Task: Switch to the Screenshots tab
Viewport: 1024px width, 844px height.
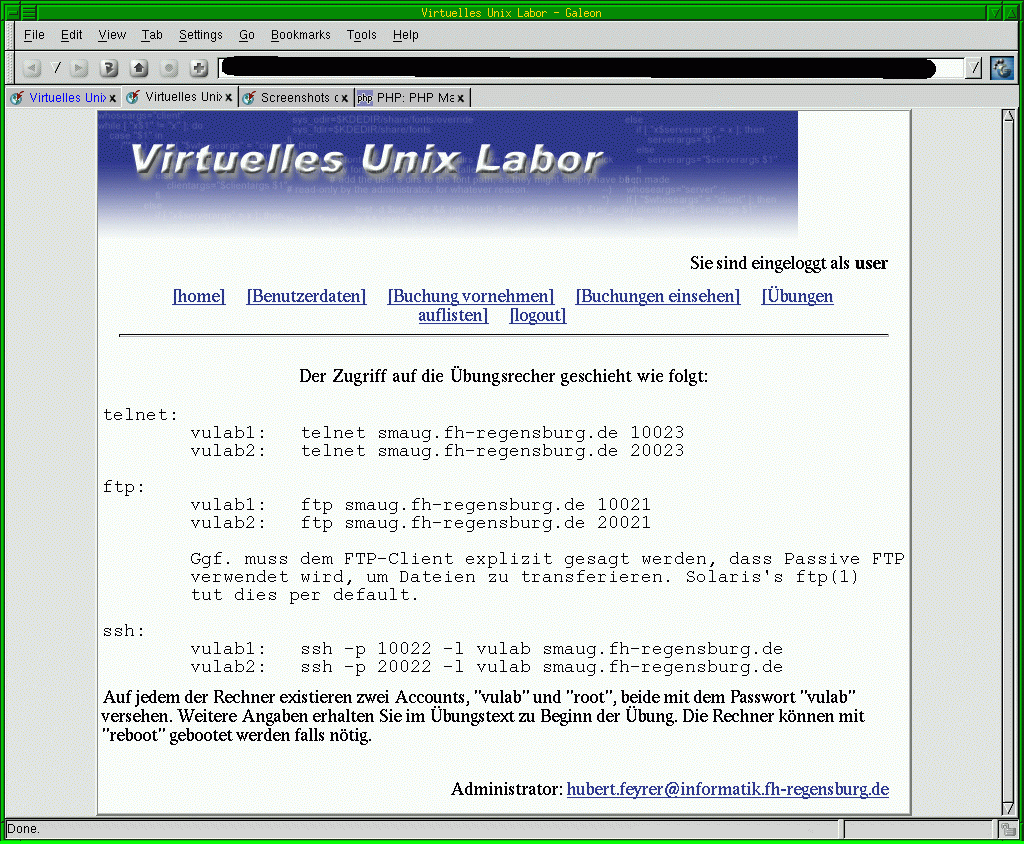Action: [x=295, y=97]
